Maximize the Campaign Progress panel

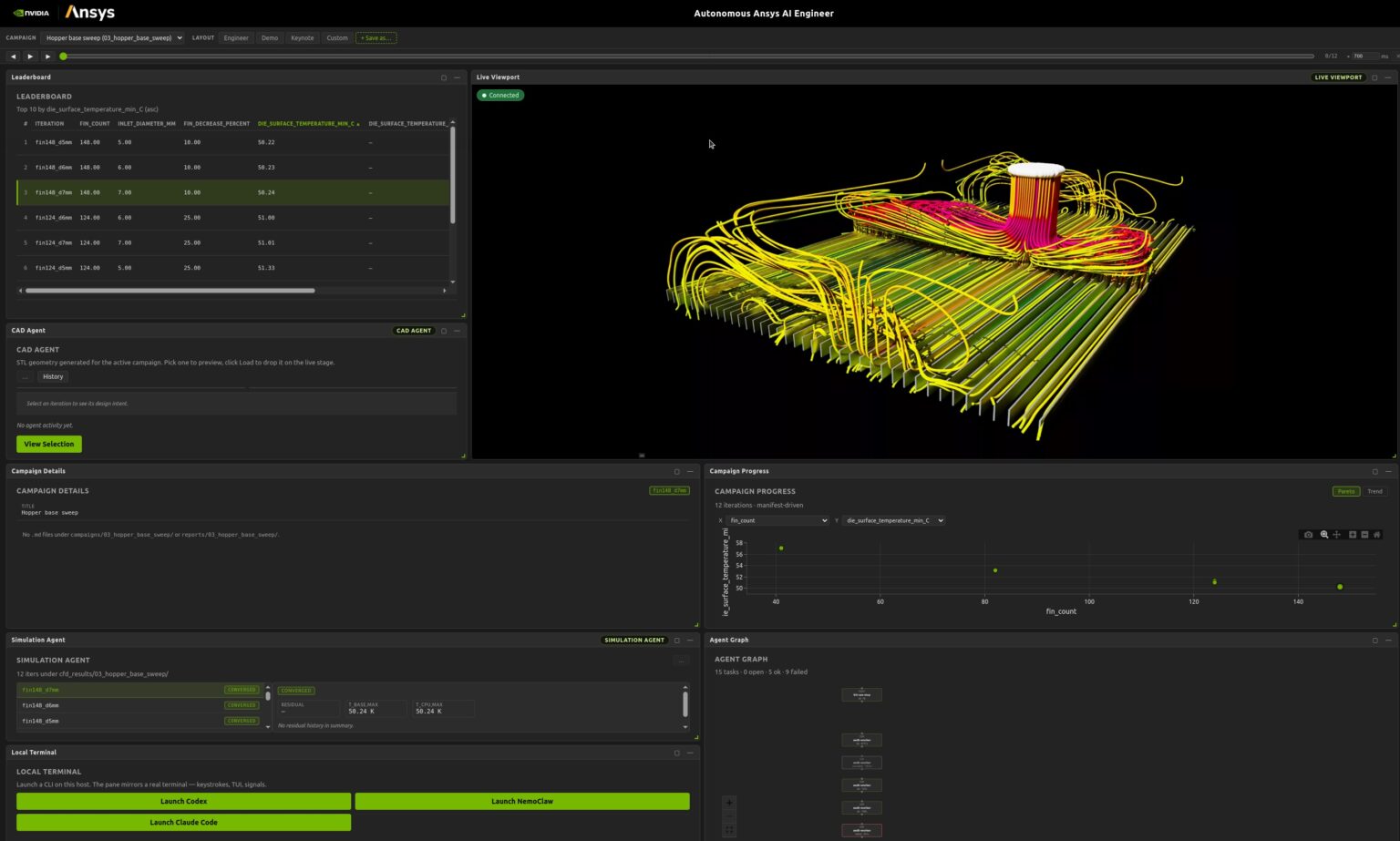pos(1374,471)
